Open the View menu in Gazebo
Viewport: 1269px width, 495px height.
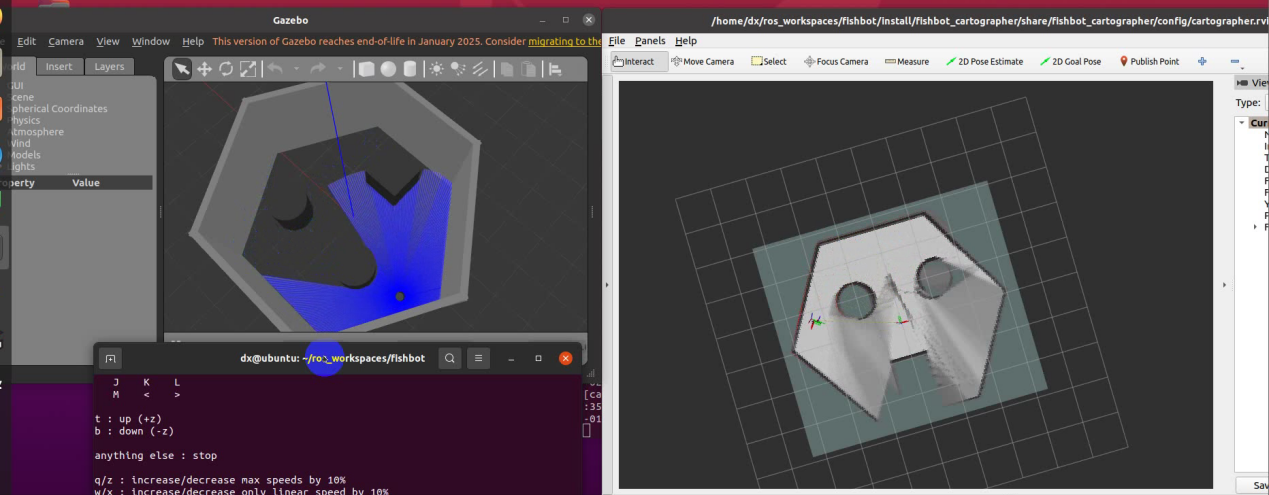point(108,41)
